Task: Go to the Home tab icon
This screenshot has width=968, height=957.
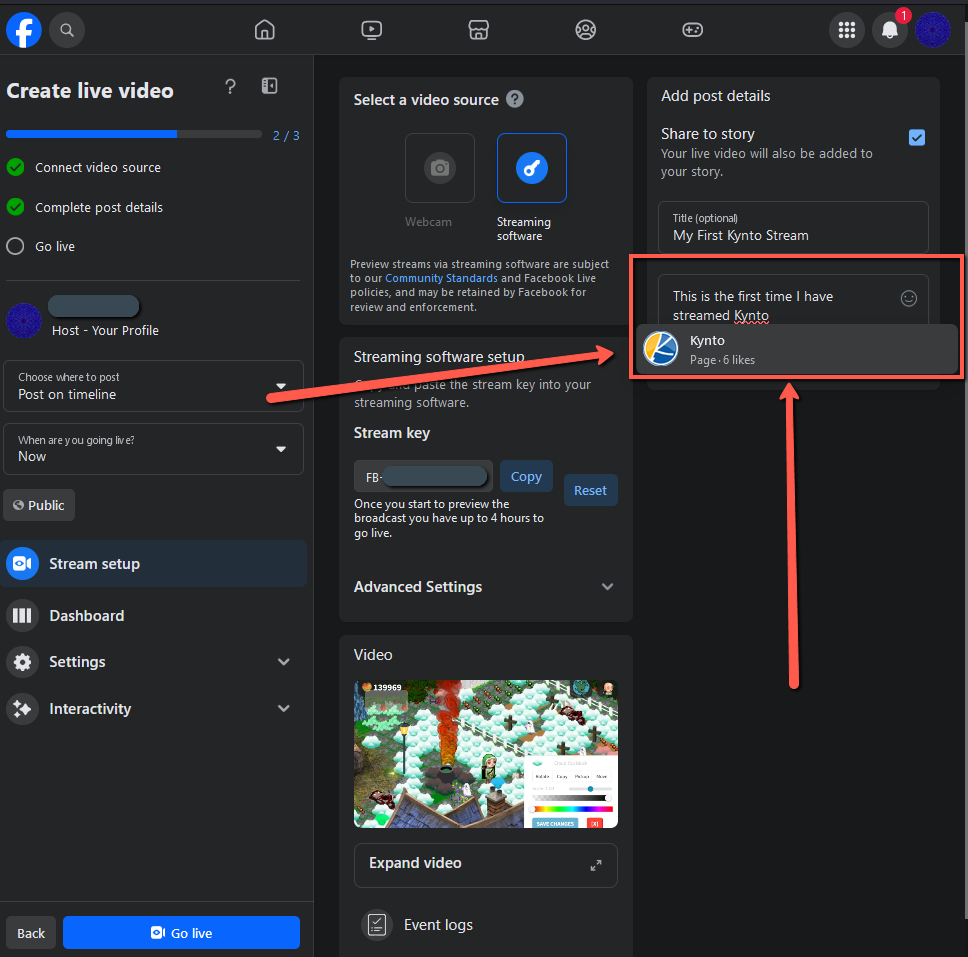Action: (x=264, y=30)
